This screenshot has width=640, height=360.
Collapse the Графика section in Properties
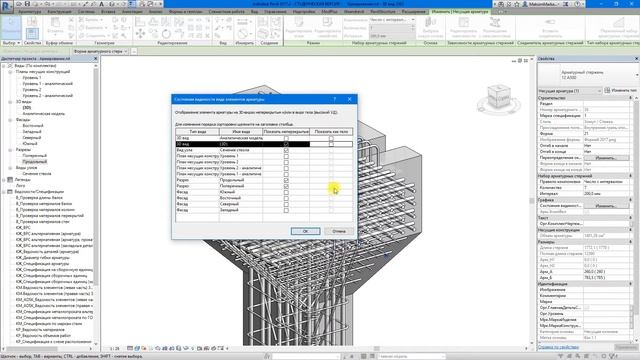coord(631,200)
